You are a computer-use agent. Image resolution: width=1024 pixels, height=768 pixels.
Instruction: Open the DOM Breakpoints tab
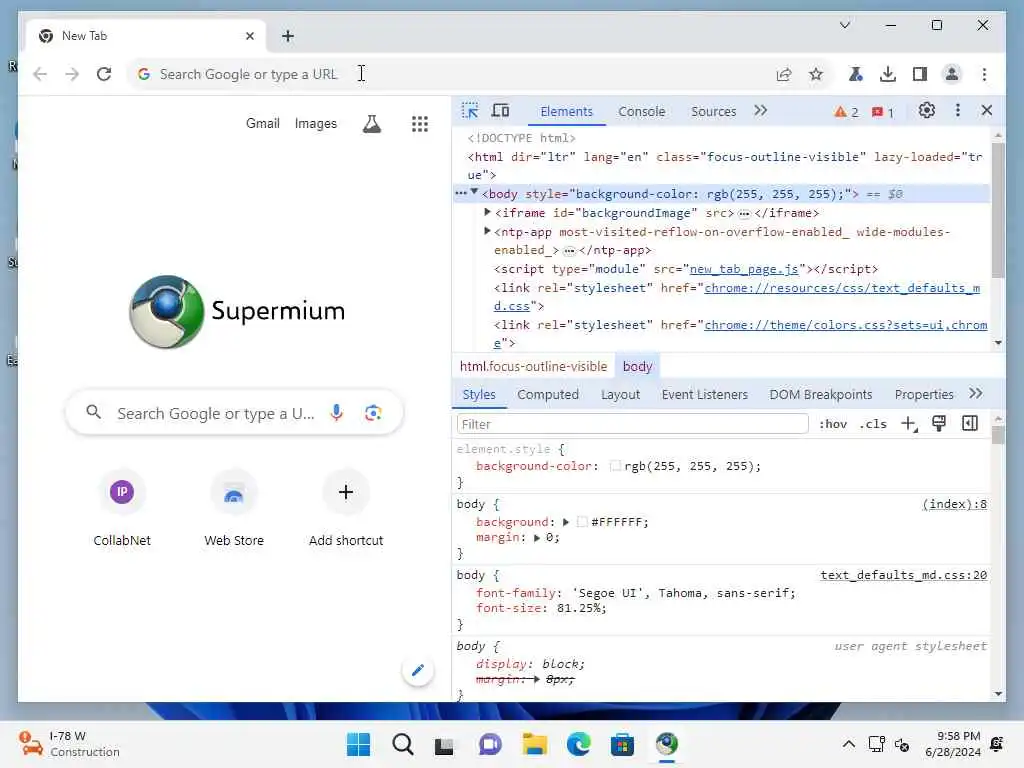[x=820, y=394]
